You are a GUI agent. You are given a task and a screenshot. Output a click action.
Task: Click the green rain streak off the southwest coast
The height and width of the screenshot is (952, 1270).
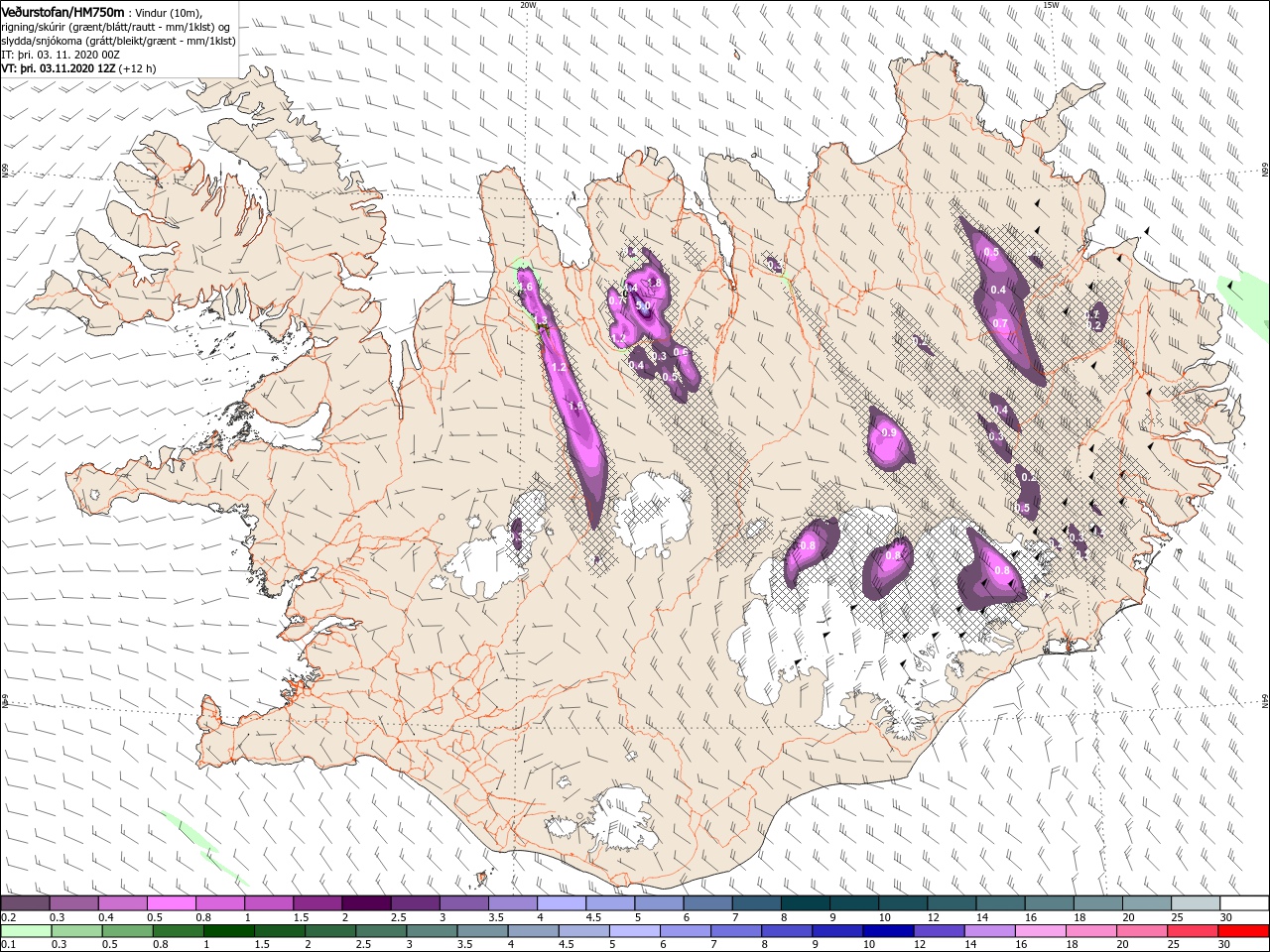pos(203,846)
